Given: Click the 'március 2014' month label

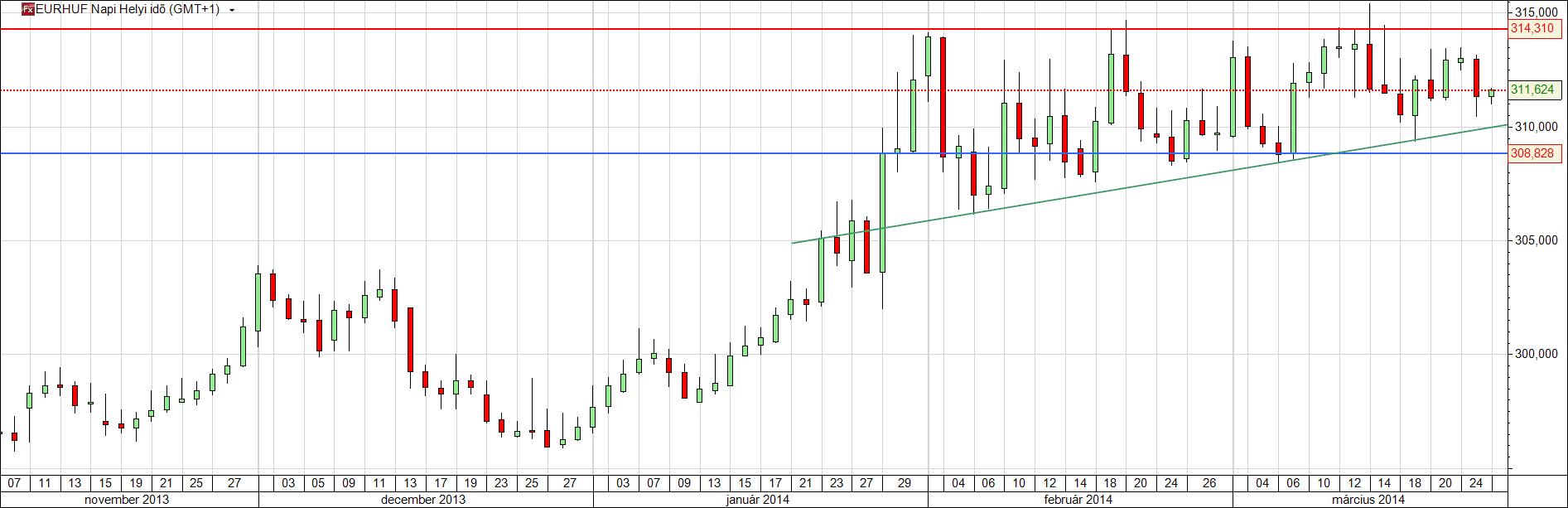Looking at the screenshot, I should [1368, 500].
